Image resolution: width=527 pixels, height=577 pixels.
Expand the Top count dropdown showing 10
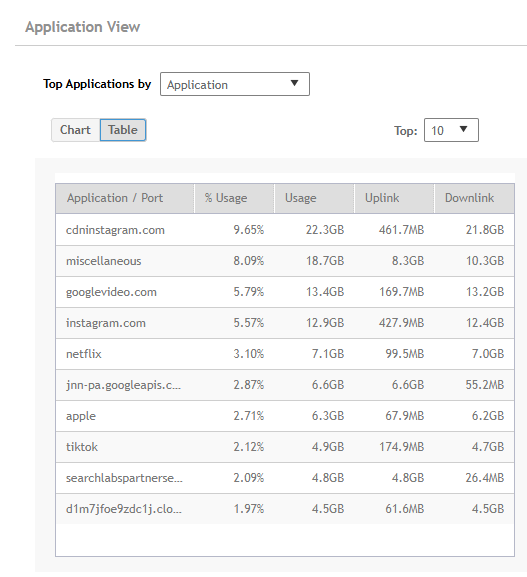(x=451, y=130)
